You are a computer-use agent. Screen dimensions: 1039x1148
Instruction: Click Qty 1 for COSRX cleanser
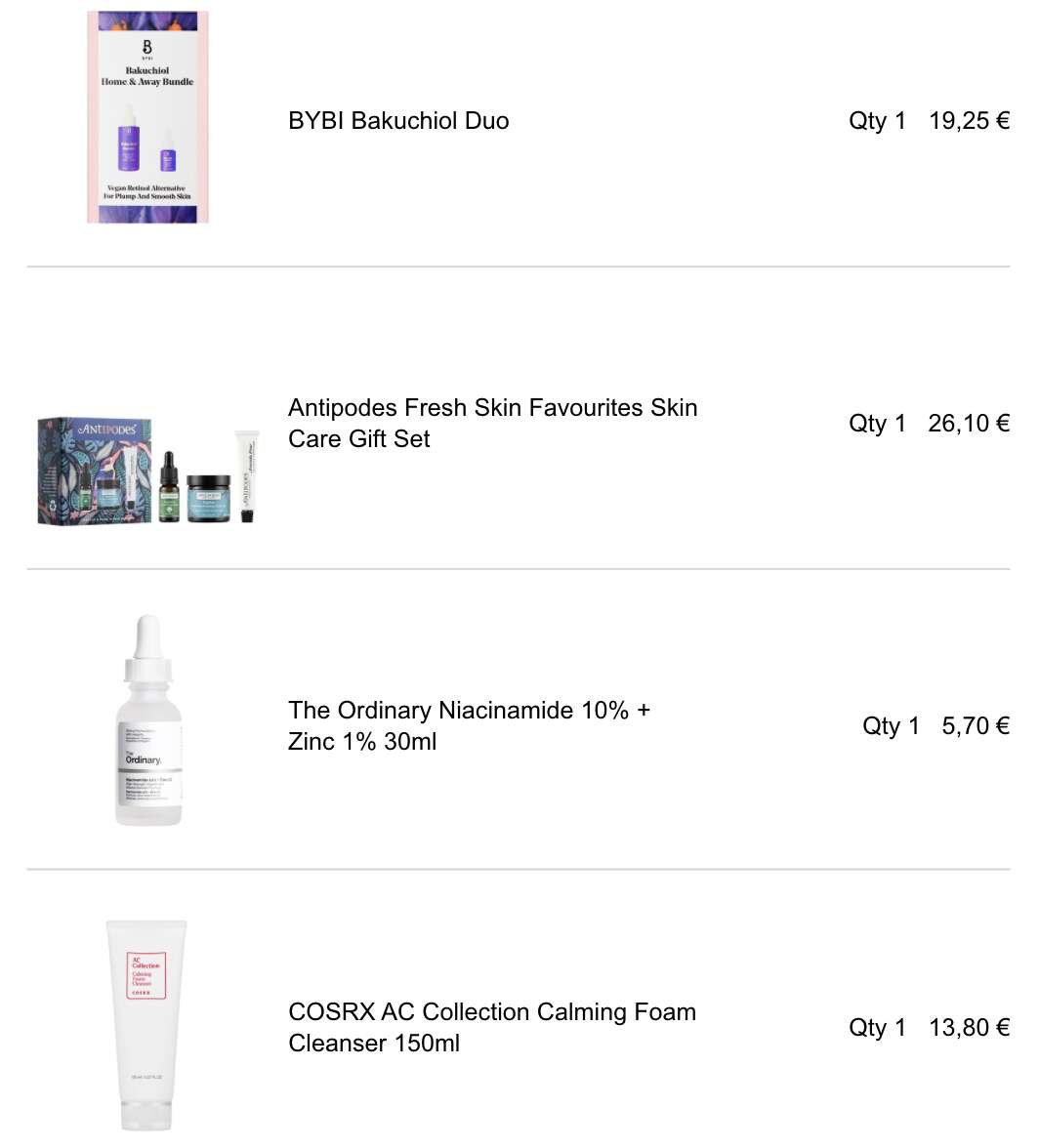tap(877, 1027)
